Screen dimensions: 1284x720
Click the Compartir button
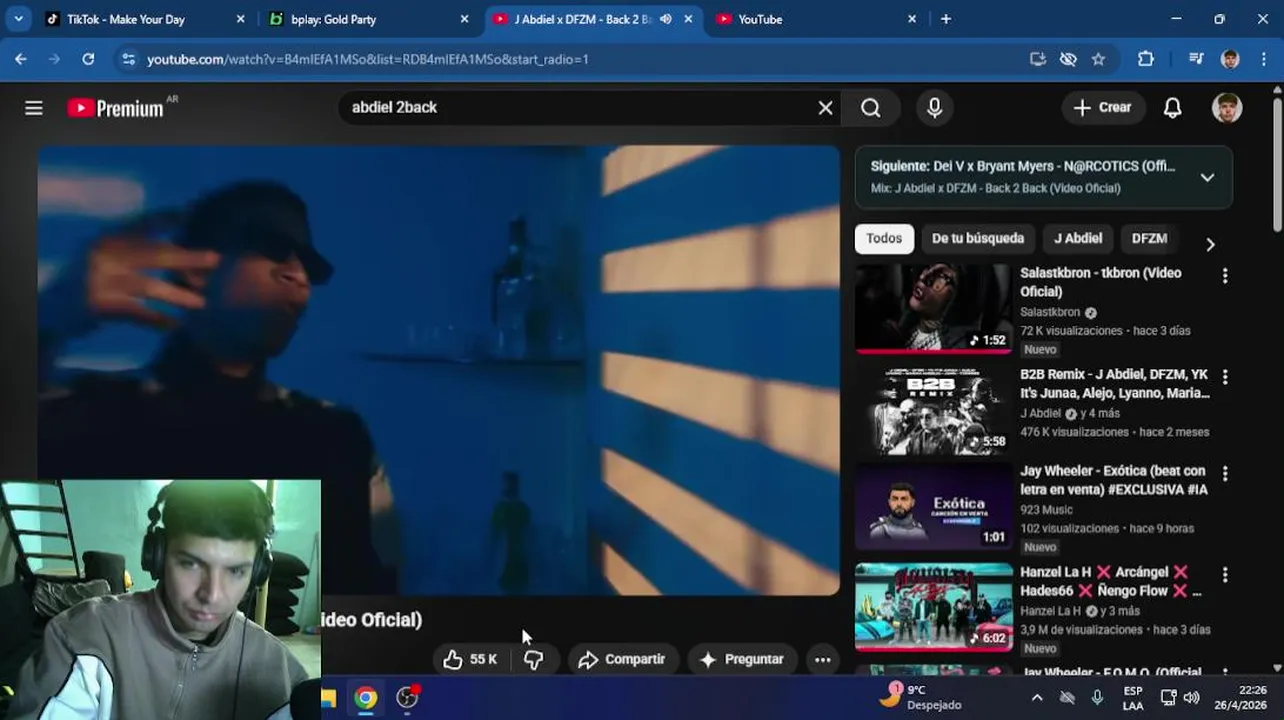pyautogui.click(x=622, y=659)
